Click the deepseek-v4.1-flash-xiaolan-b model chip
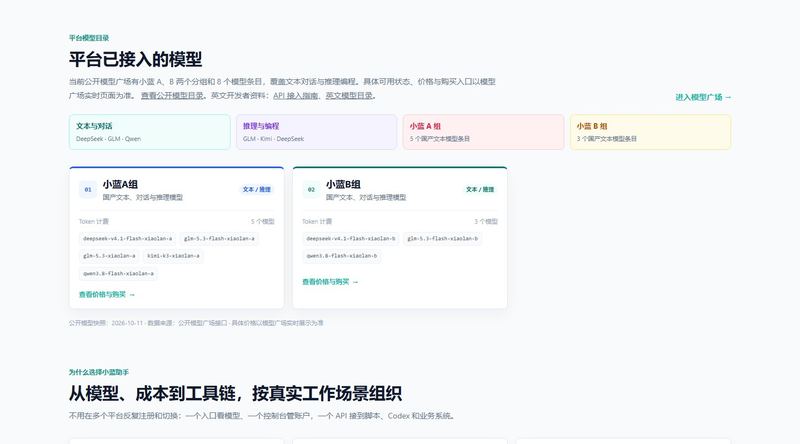 tap(351, 238)
